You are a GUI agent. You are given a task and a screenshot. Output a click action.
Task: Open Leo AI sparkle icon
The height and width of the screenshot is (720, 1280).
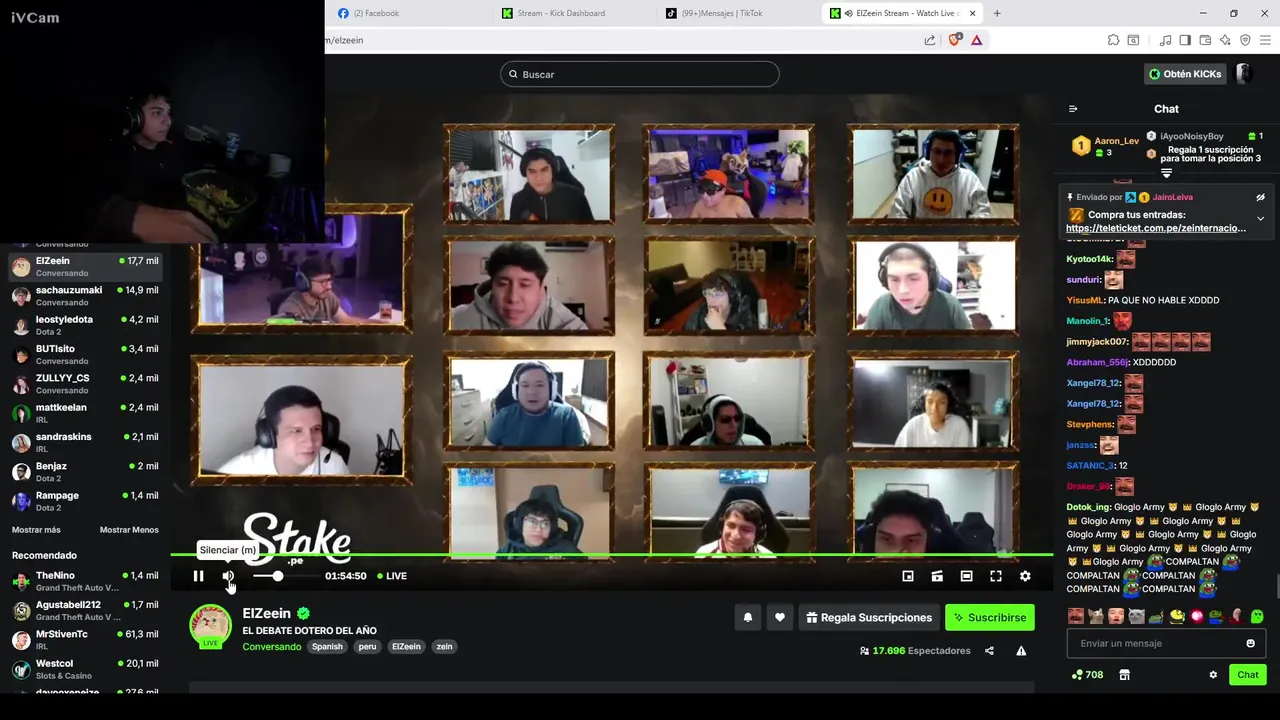click(x=1225, y=40)
